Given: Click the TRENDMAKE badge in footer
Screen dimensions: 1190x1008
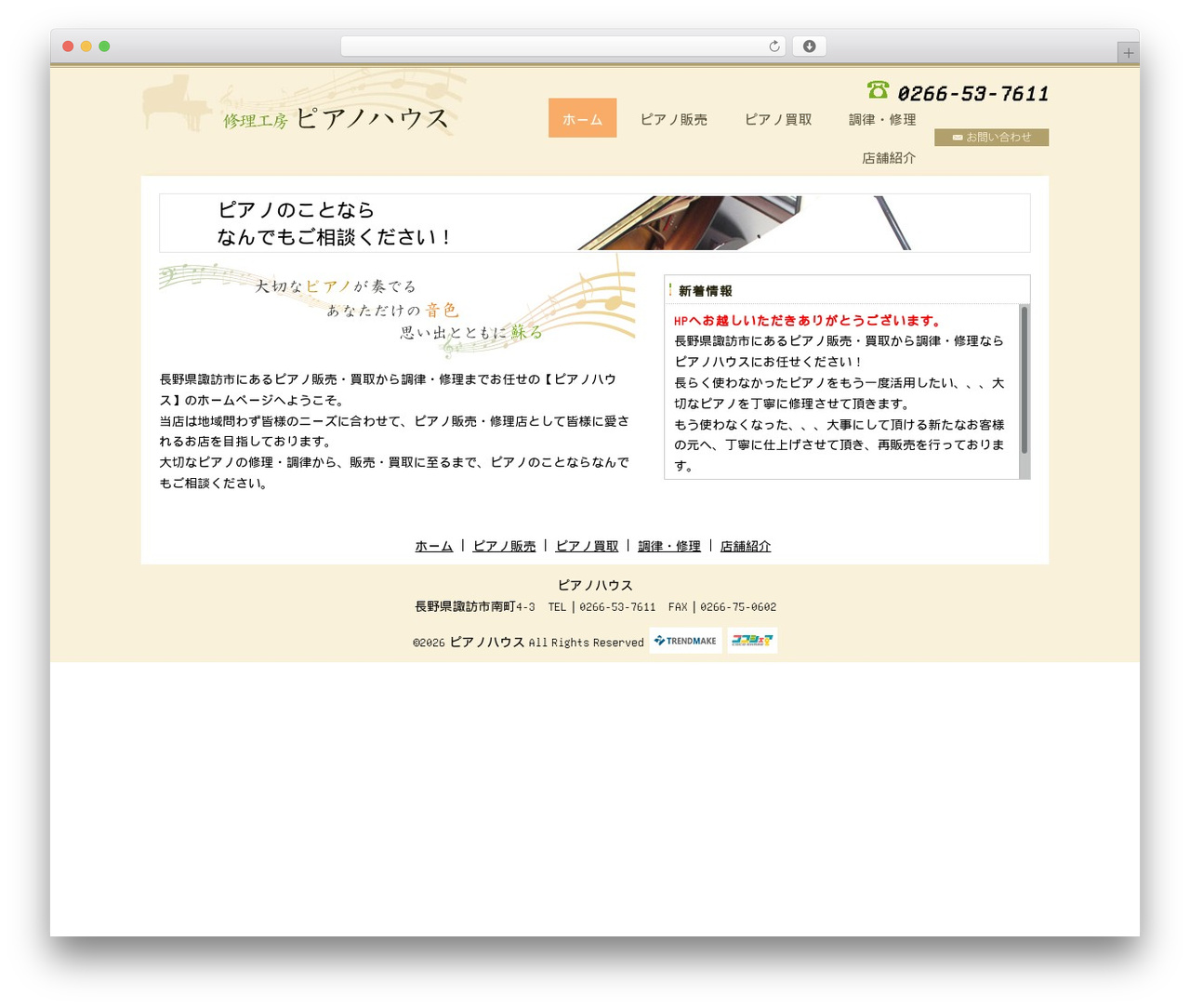Looking at the screenshot, I should [x=685, y=641].
